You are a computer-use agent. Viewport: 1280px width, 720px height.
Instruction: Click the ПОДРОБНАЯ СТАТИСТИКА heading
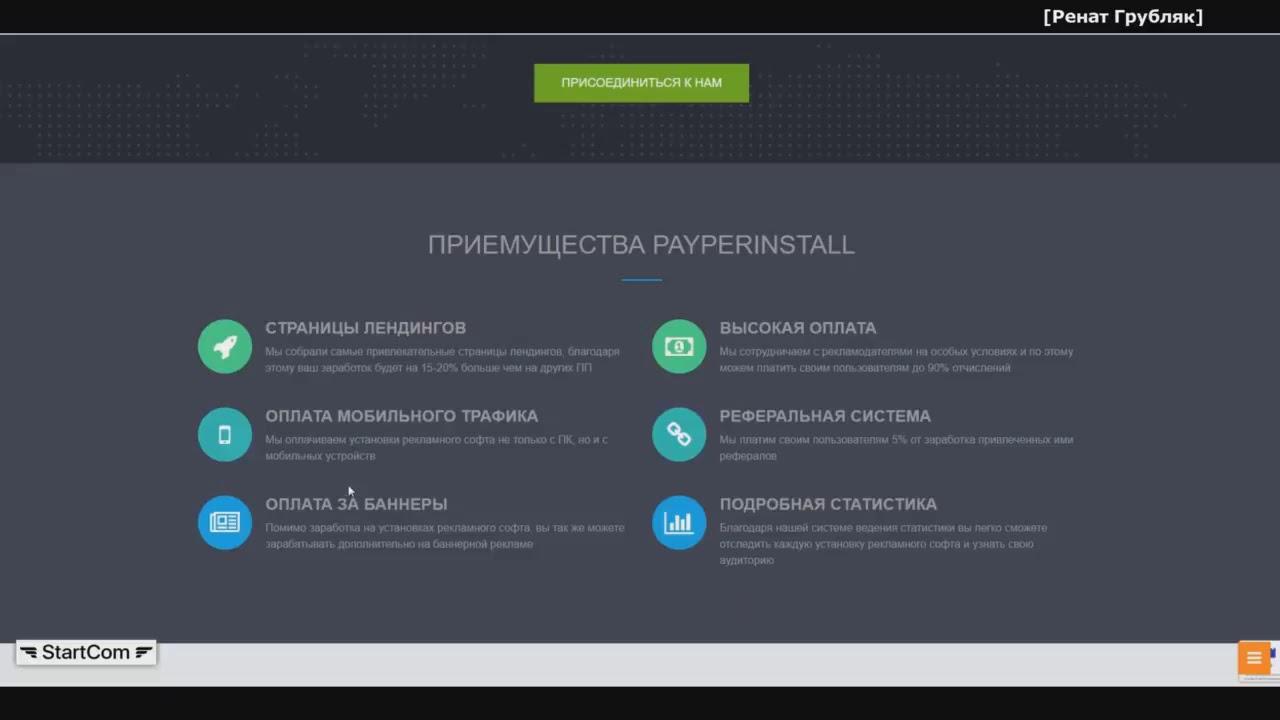click(x=828, y=504)
